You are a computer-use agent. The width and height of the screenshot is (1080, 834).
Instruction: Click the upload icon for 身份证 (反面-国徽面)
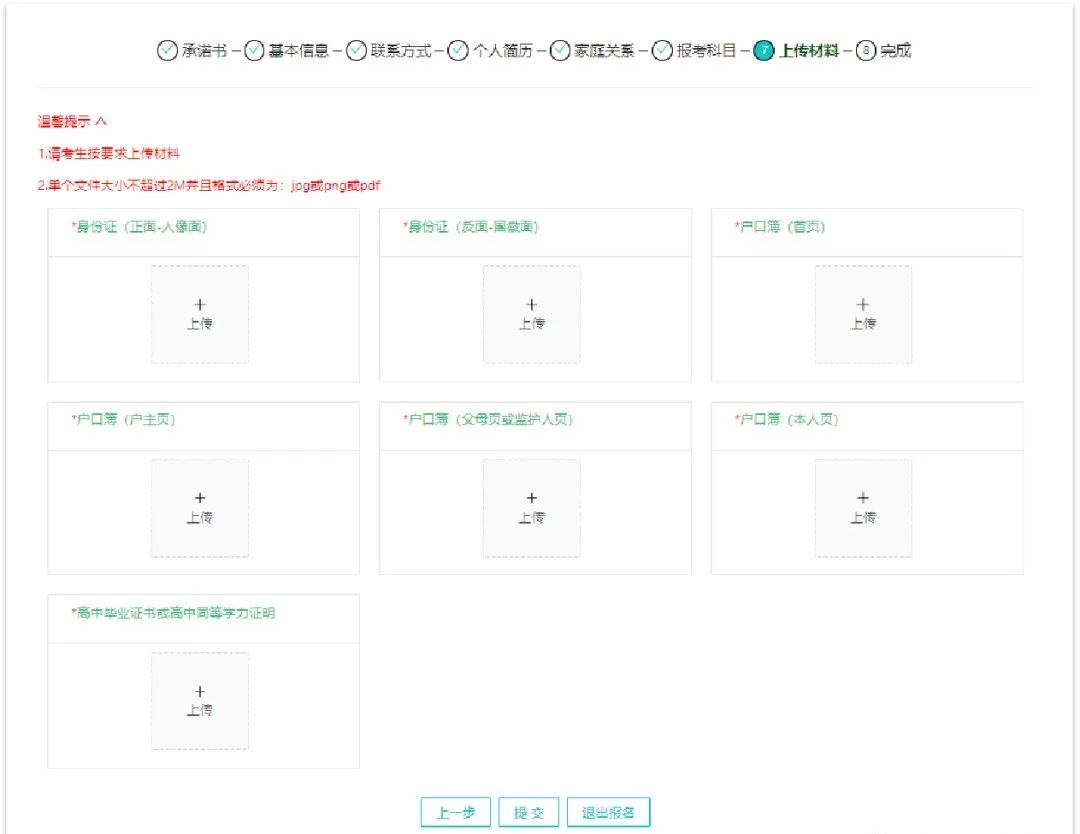(531, 314)
